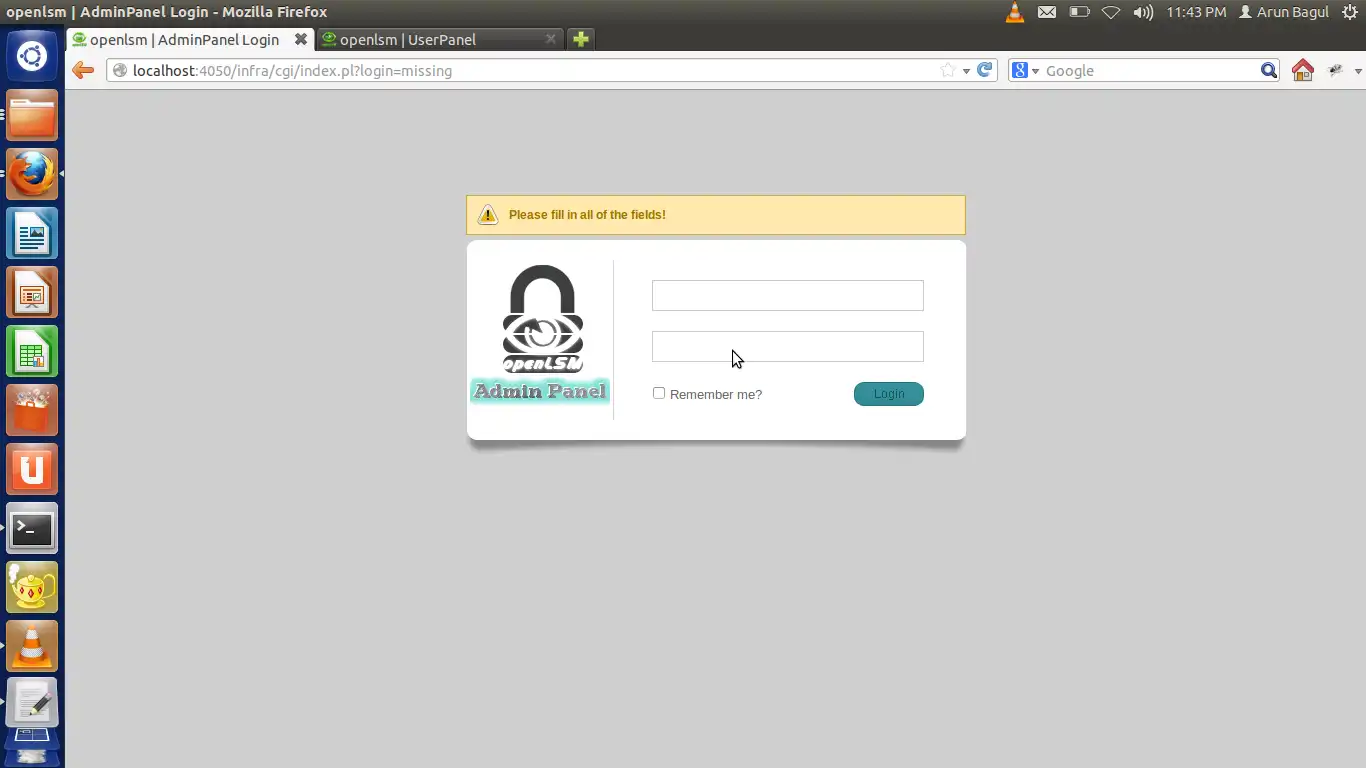Viewport: 1366px width, 768px height.
Task: Click the search magnifier icon
Action: [x=1269, y=70]
